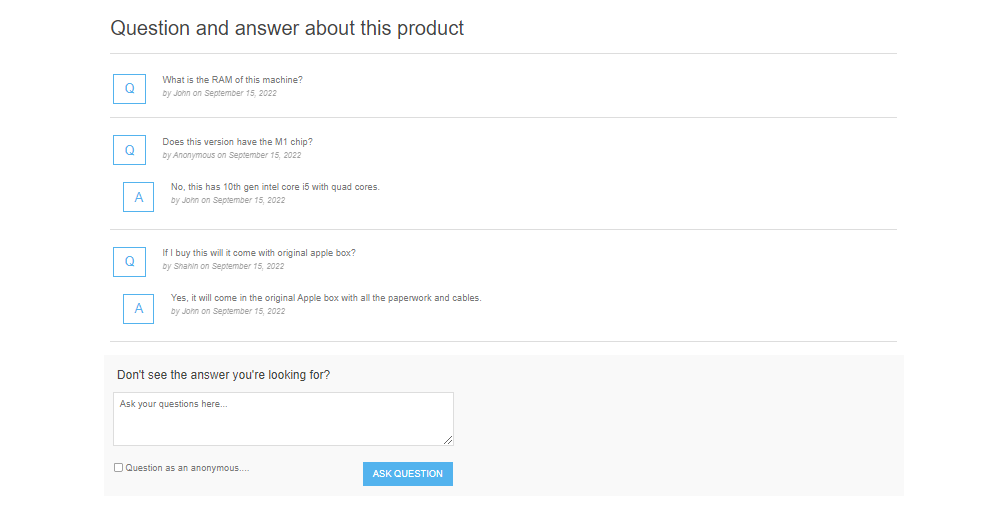The width and height of the screenshot is (990, 527).
Task: Click the 'by Anonymous' author line
Action: tap(232, 155)
